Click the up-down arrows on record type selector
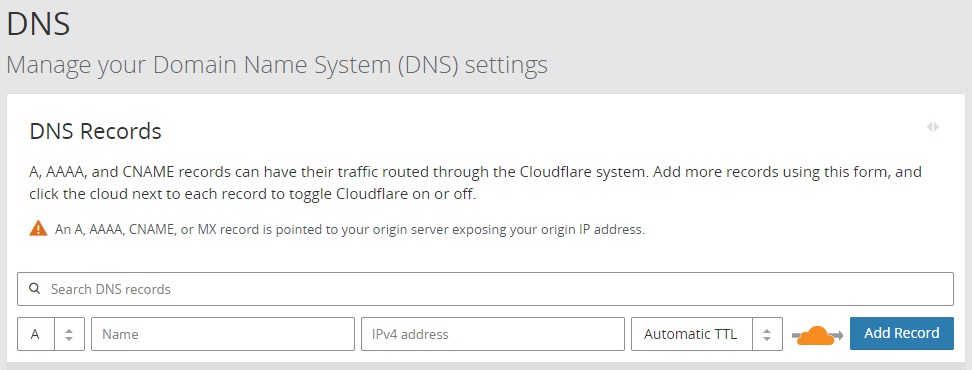972x370 pixels. click(69, 335)
